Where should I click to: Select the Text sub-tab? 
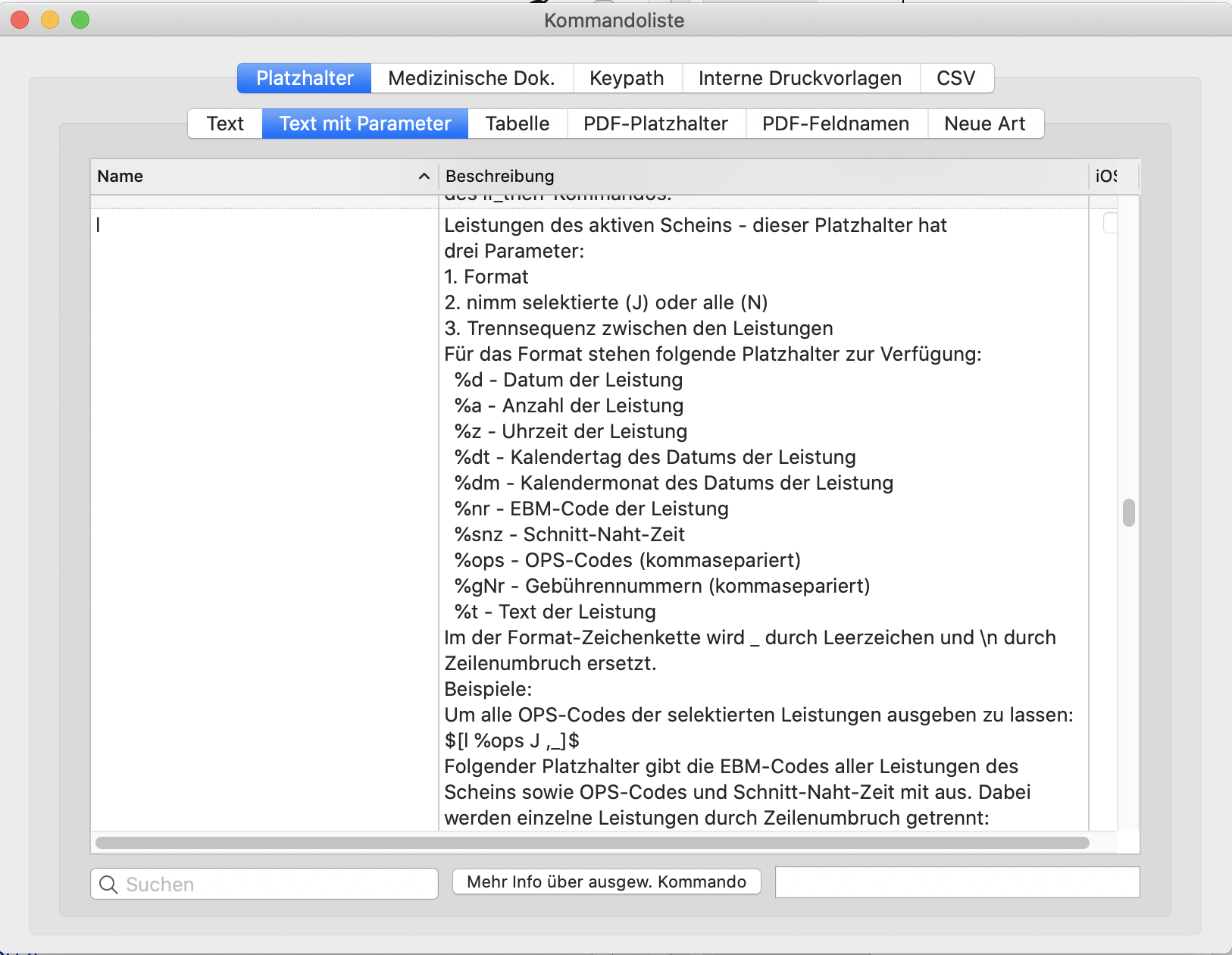click(x=225, y=124)
